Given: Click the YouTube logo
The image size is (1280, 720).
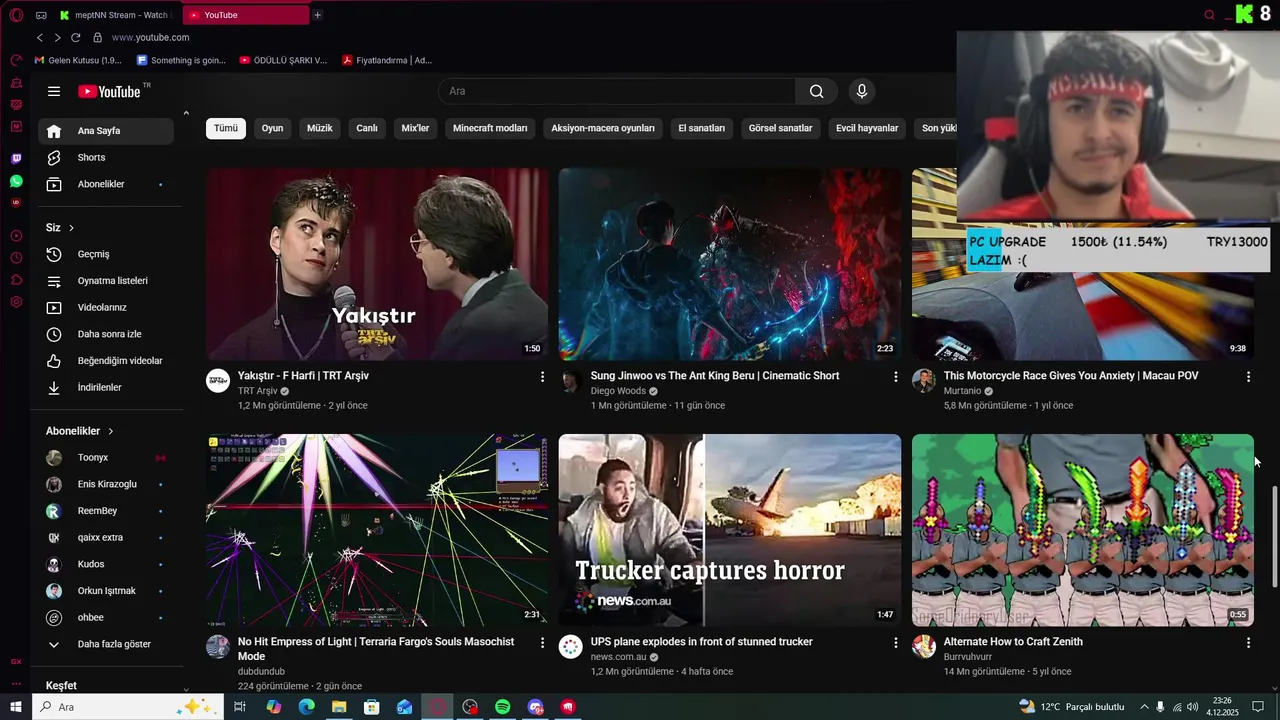Looking at the screenshot, I should (110, 91).
